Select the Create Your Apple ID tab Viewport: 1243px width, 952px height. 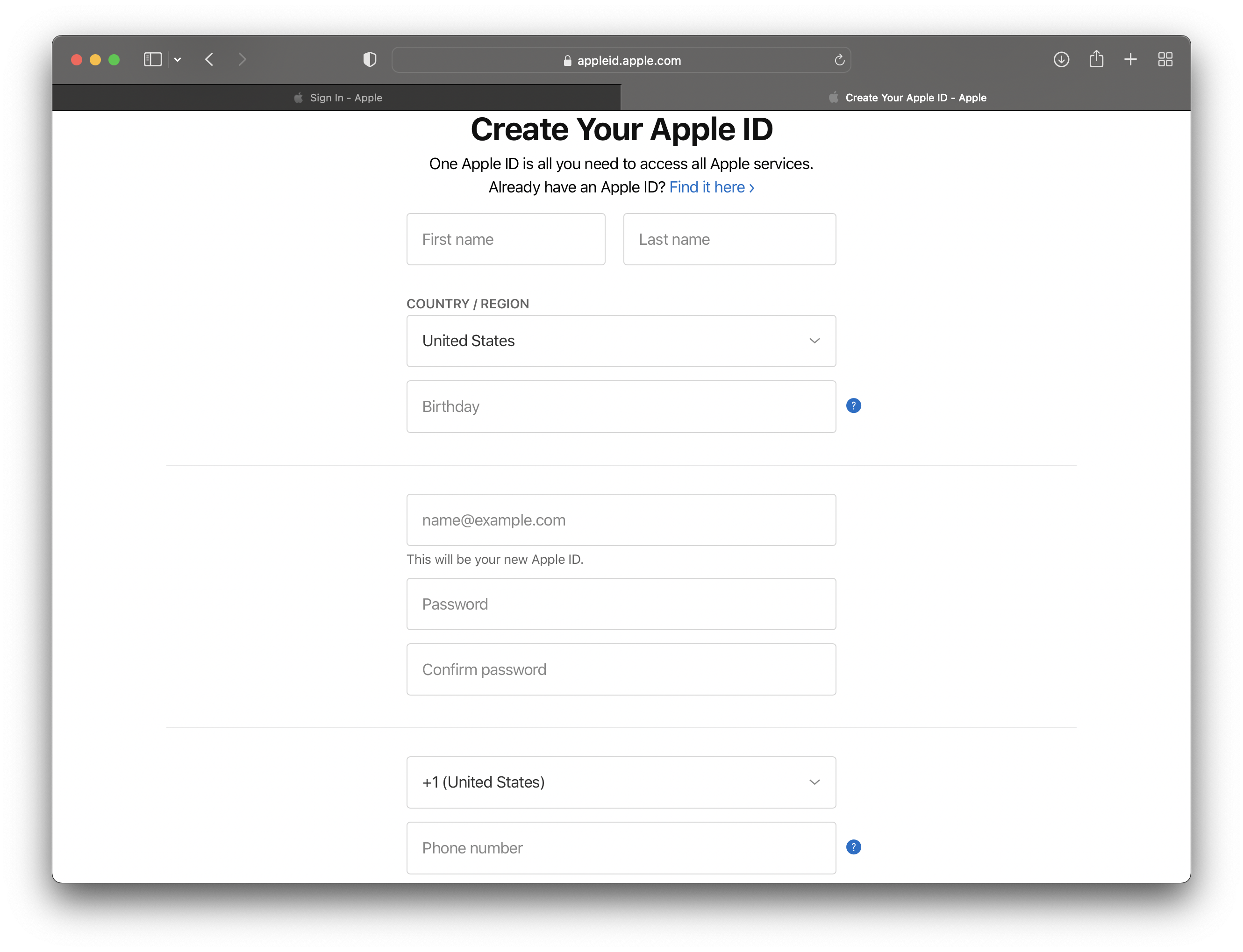[906, 98]
